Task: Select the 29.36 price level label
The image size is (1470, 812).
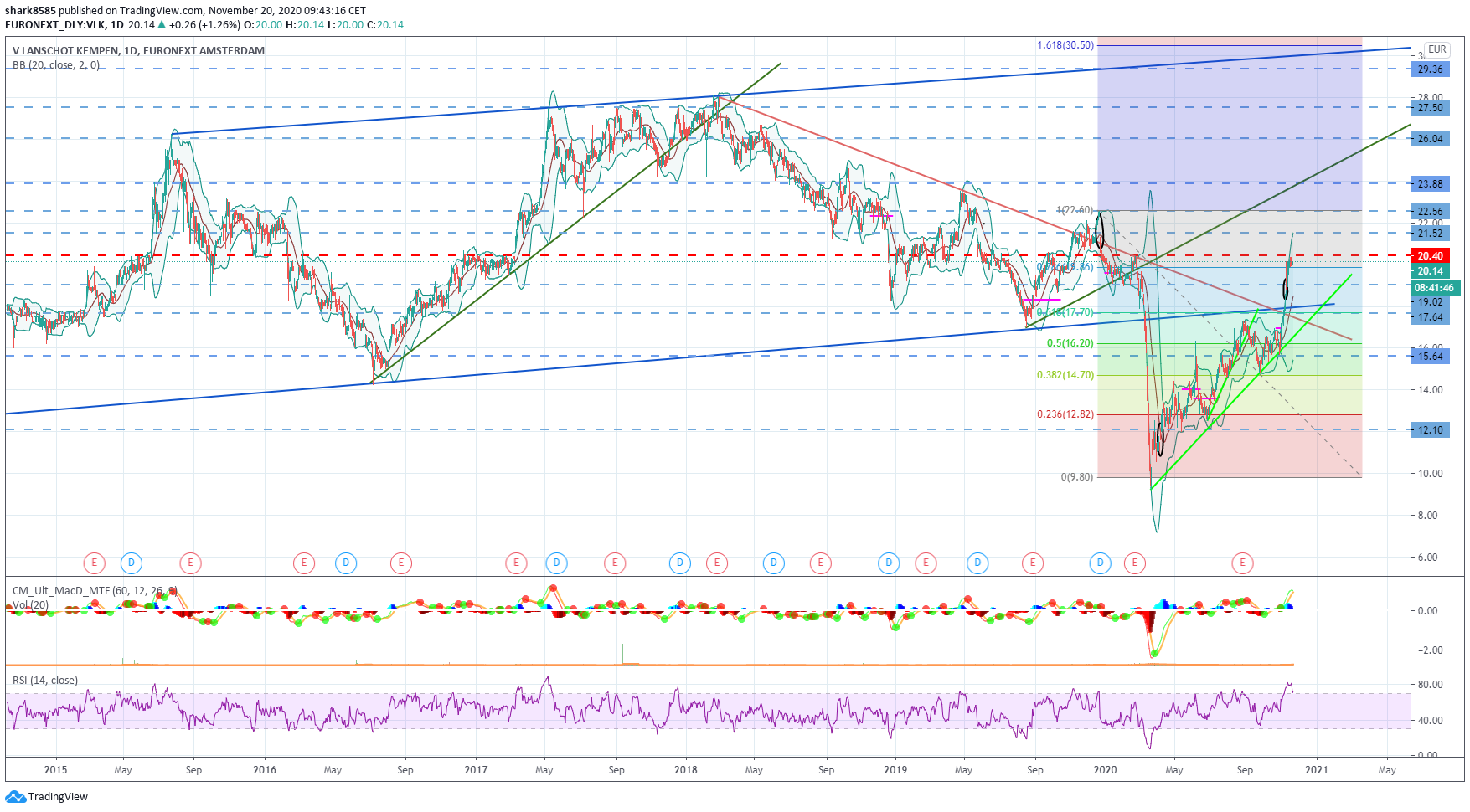Action: (x=1430, y=69)
